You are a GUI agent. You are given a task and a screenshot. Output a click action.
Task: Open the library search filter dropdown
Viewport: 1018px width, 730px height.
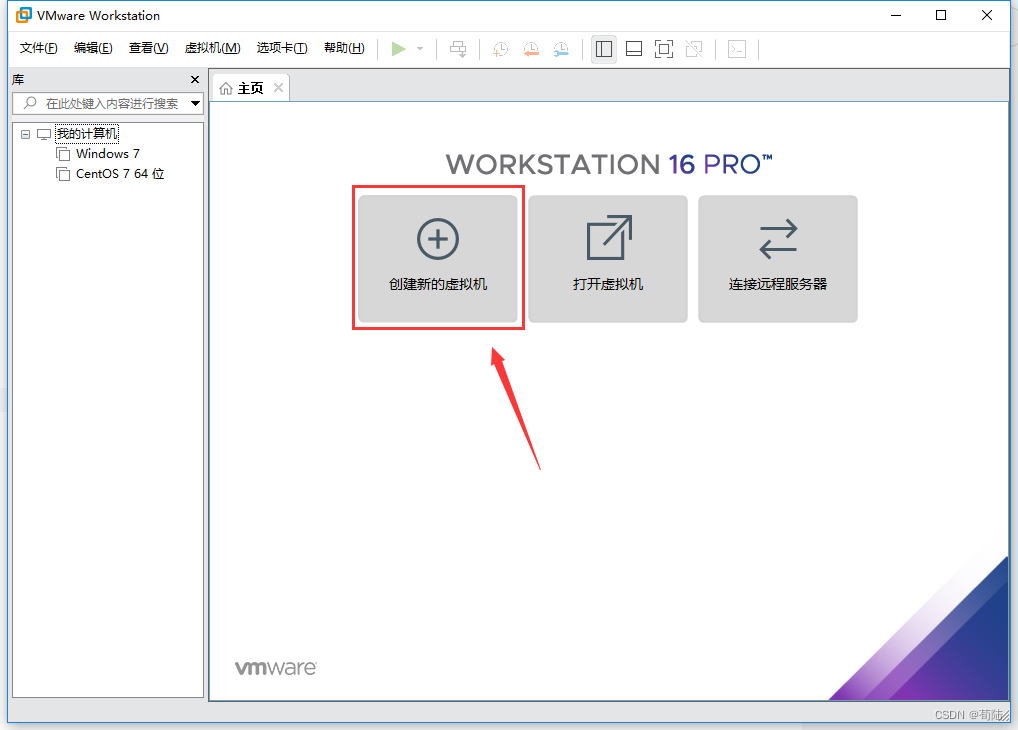[x=195, y=103]
